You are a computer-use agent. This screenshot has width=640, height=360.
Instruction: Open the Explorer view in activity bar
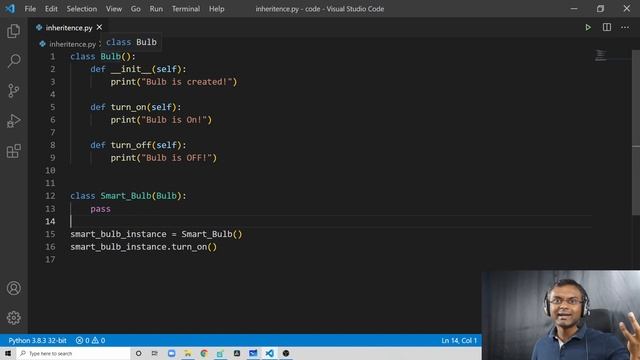(13, 31)
